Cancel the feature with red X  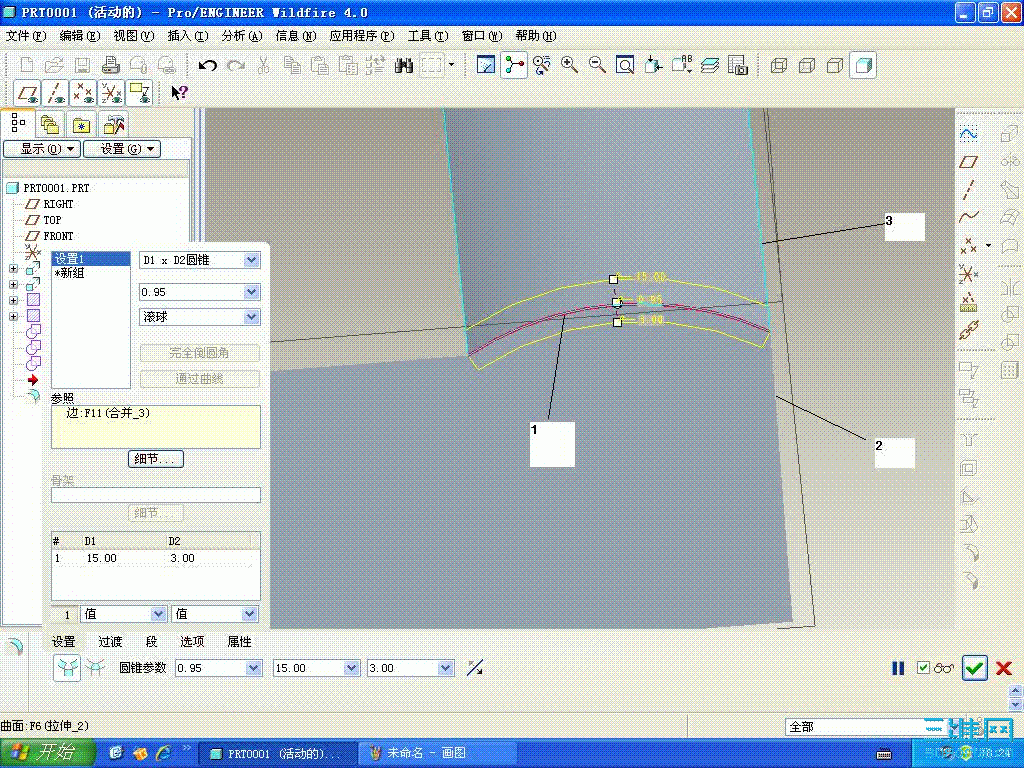1004,668
